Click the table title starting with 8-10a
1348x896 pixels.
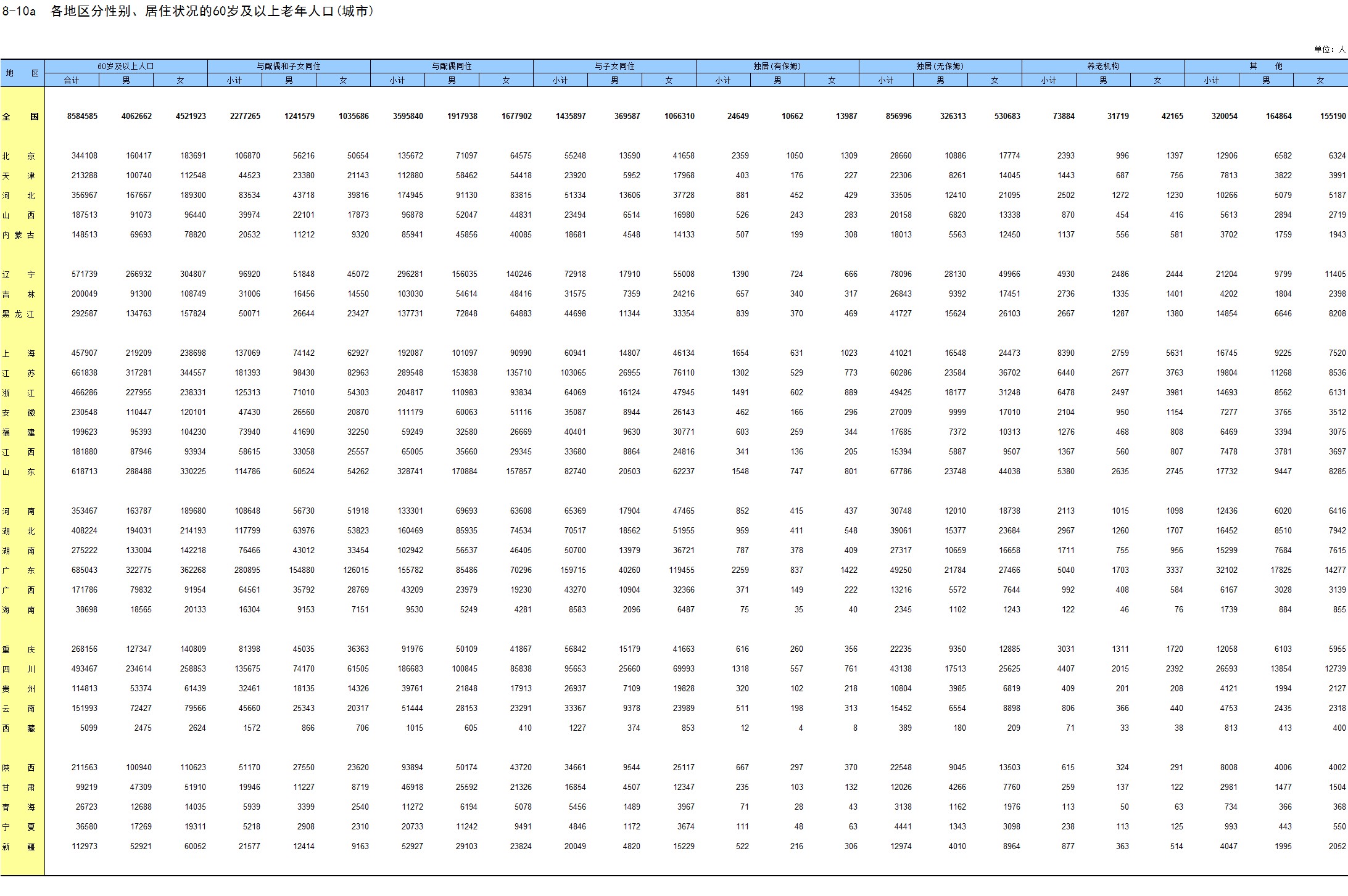188,11
